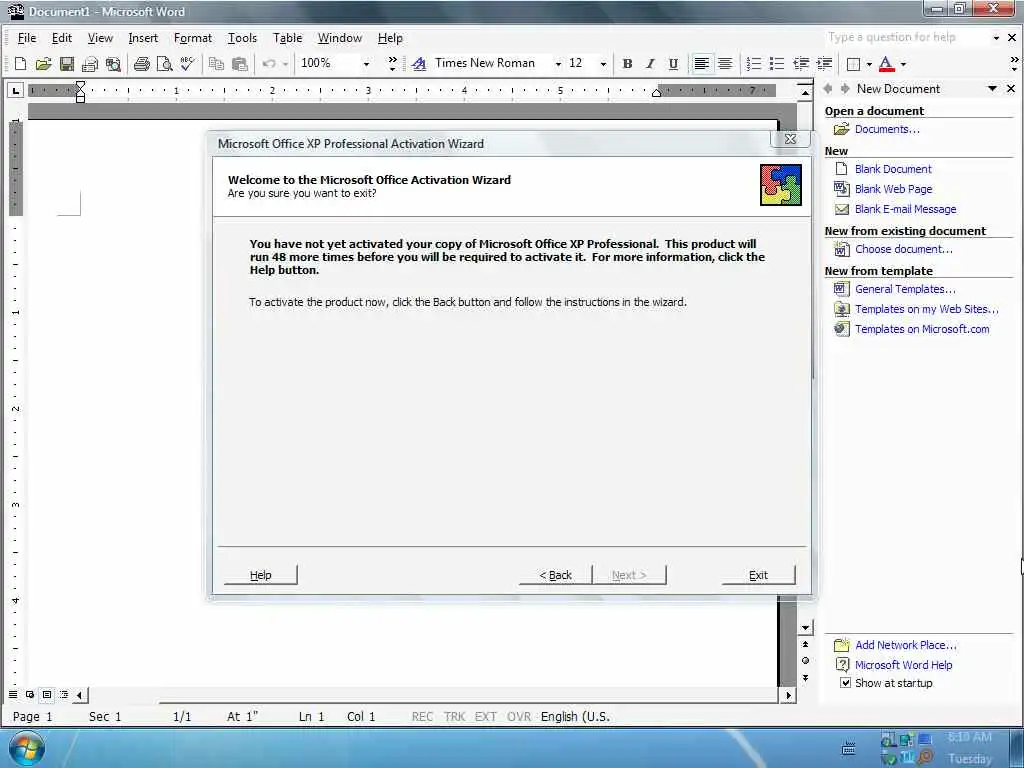Apply Numbering list formatting
The width and height of the screenshot is (1024, 768).
754,63
